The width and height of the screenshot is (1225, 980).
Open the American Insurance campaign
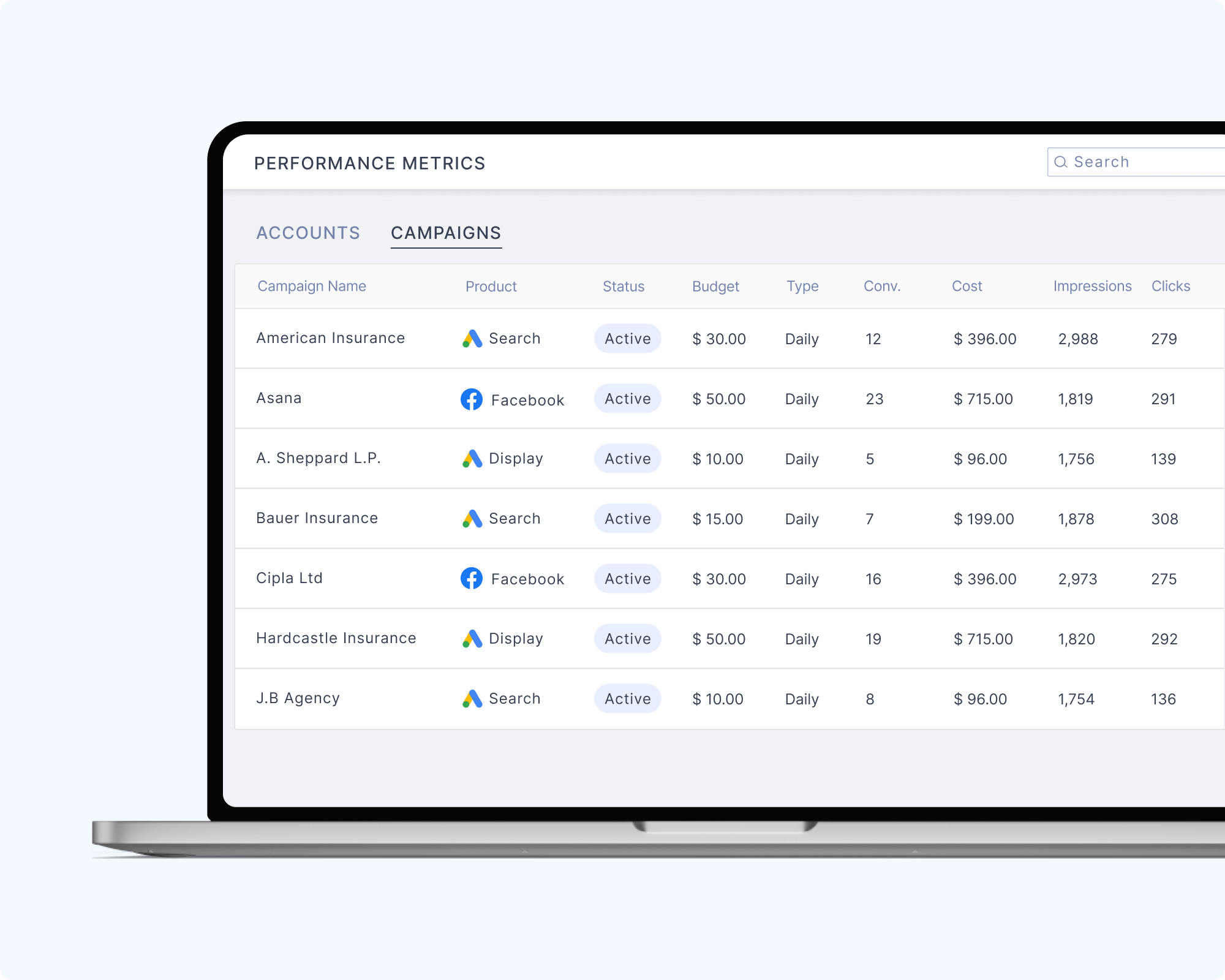[x=330, y=338]
